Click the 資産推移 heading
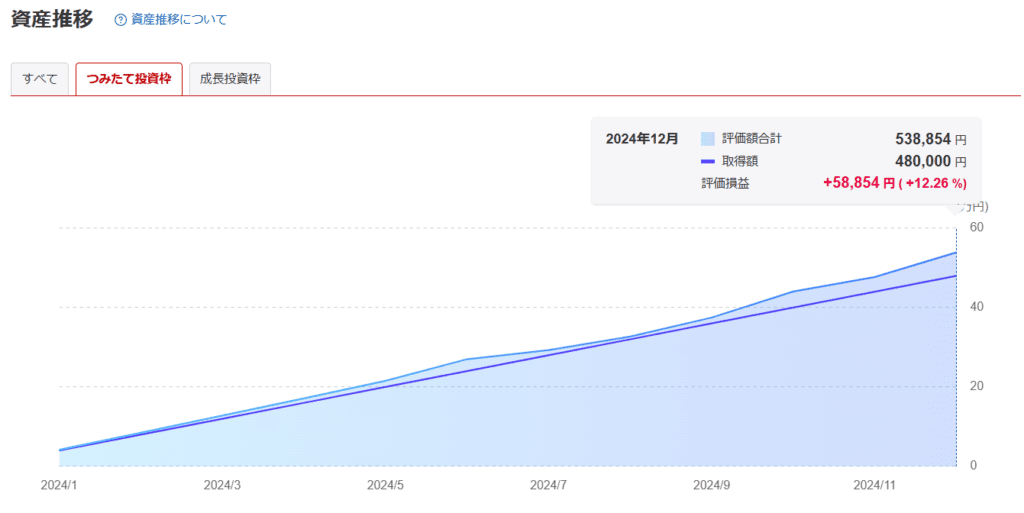The image size is (1024, 513). pos(52,19)
